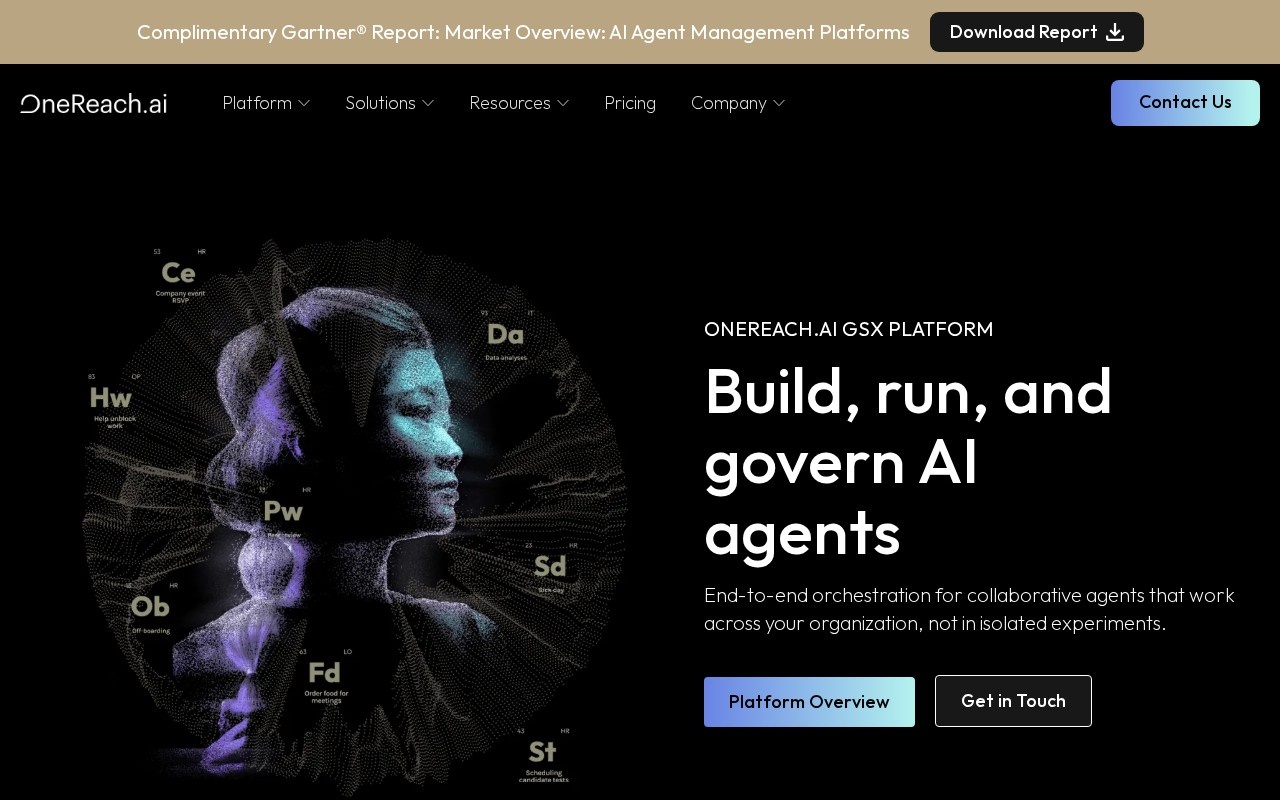The image size is (1280, 800).
Task: Click the 'Sd' Sick day element
Action: click(x=551, y=569)
